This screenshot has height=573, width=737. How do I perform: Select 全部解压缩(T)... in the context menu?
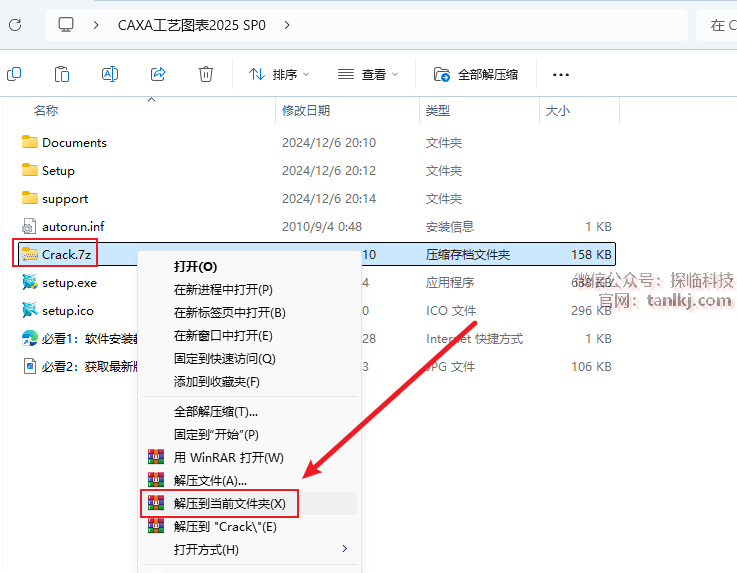click(216, 411)
